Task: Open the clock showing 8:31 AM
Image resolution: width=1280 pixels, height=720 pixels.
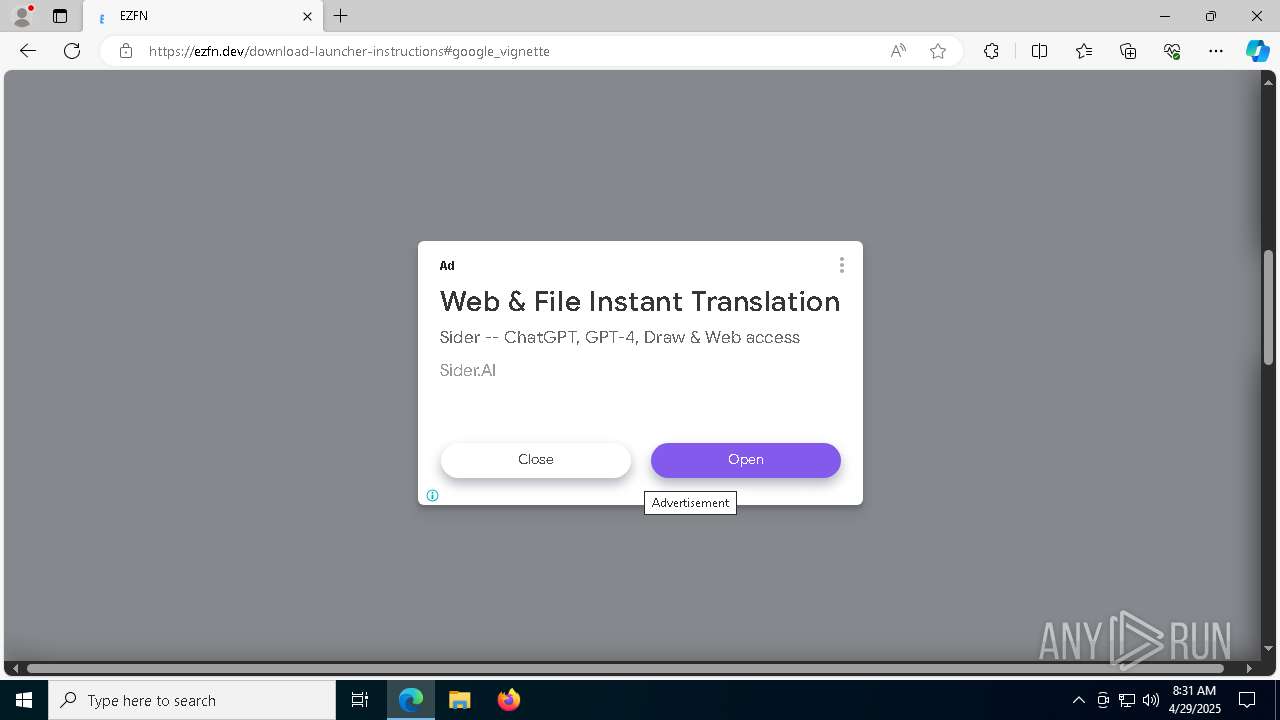Action: (1195, 700)
